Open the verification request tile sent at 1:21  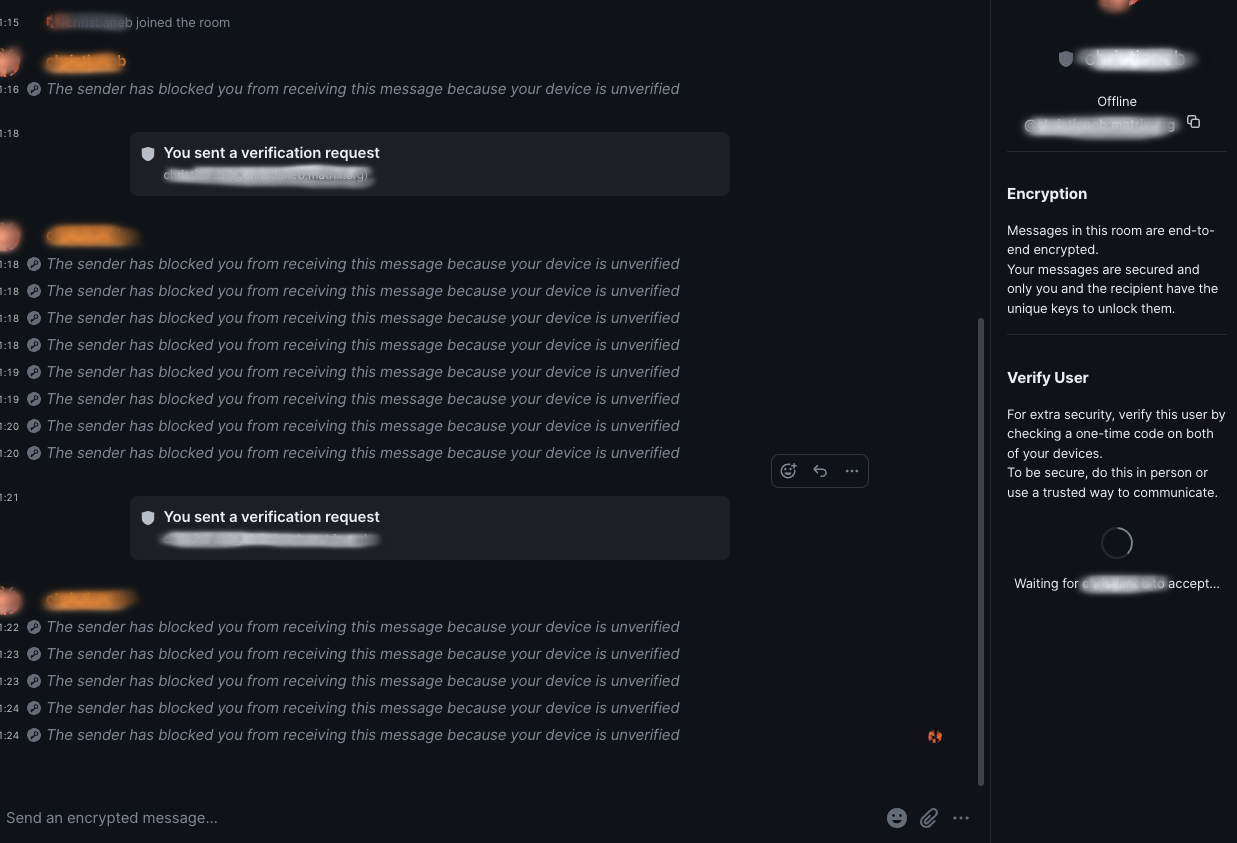[x=430, y=528]
